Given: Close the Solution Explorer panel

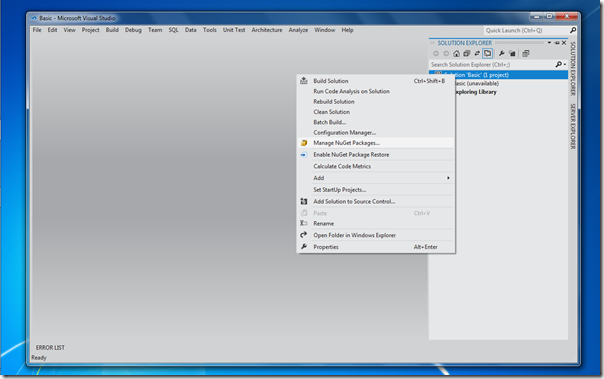Looking at the screenshot, I should click(x=564, y=43).
